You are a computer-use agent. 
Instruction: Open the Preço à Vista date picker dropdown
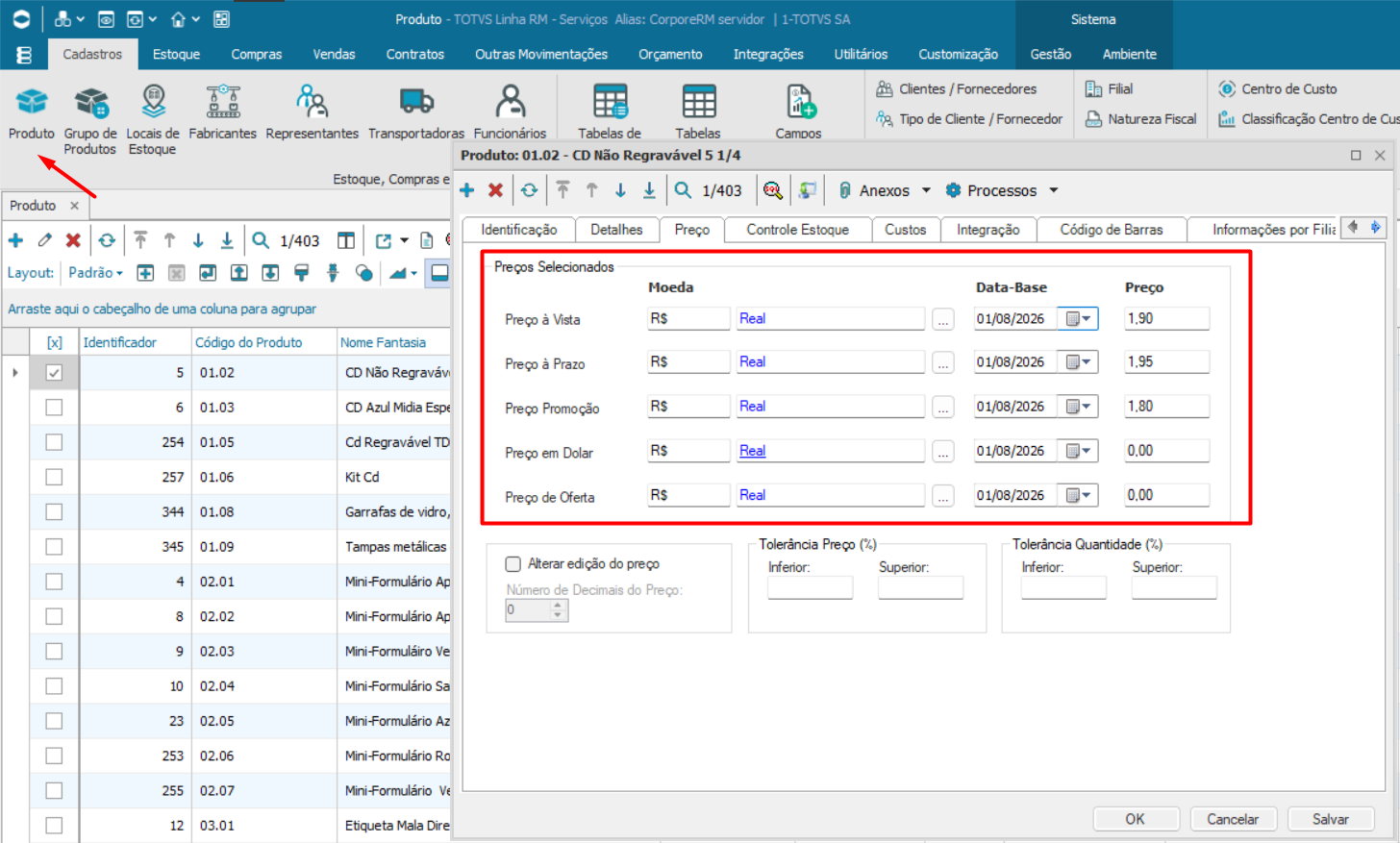point(1078,319)
